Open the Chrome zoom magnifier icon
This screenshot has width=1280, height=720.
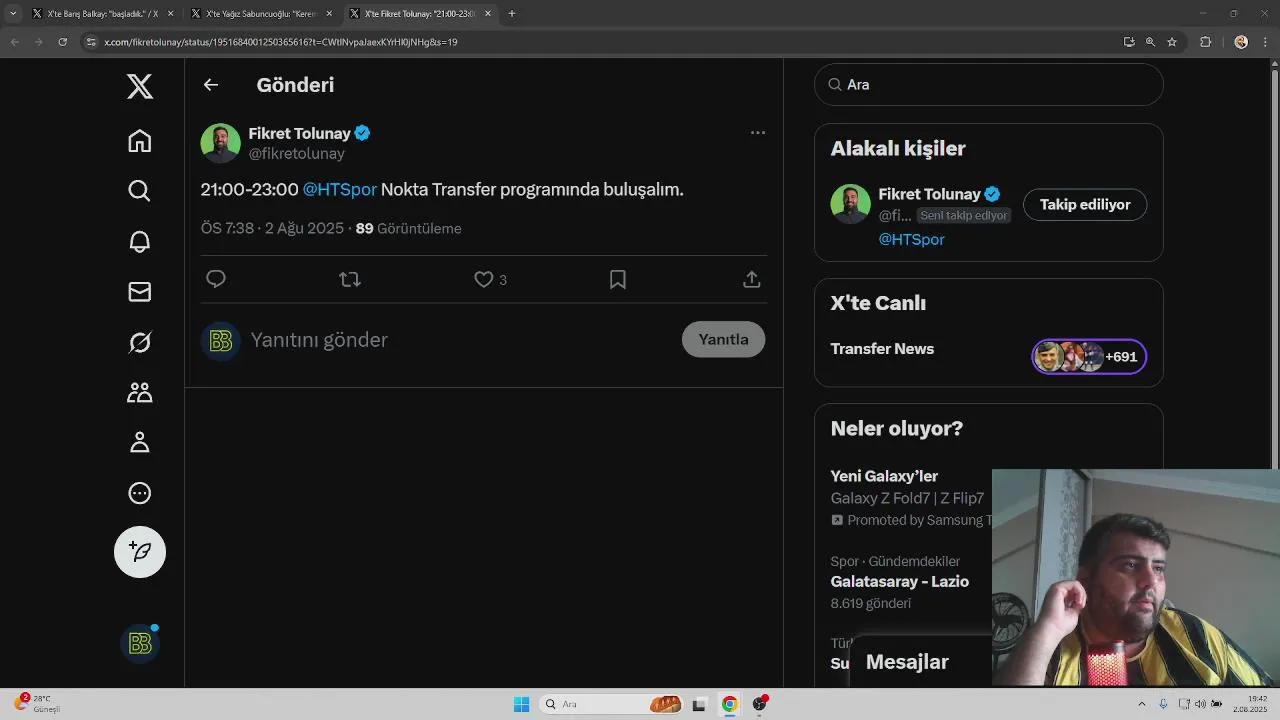pos(1150,42)
